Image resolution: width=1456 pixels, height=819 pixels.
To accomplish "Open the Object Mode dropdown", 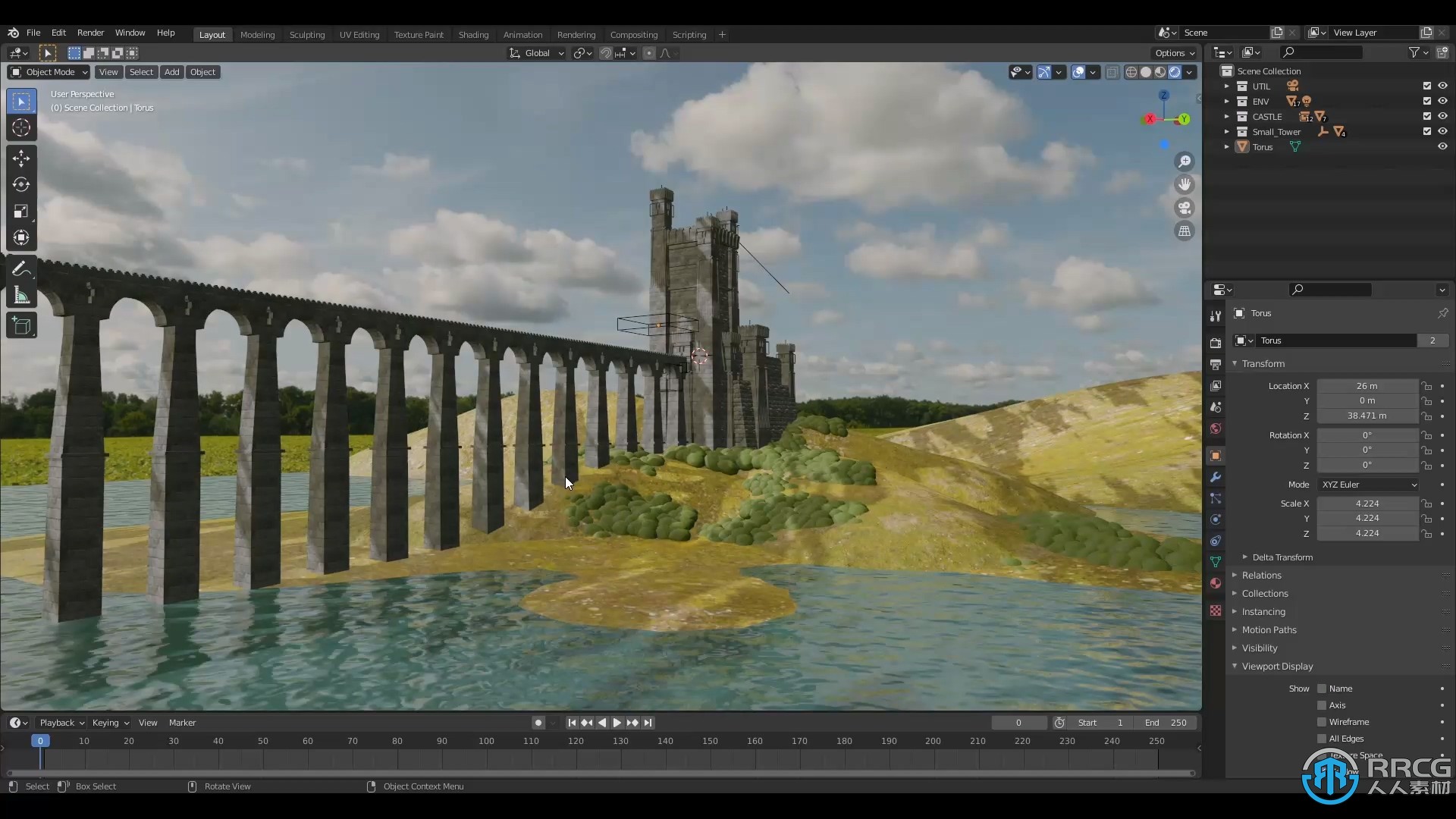I will click(x=49, y=72).
